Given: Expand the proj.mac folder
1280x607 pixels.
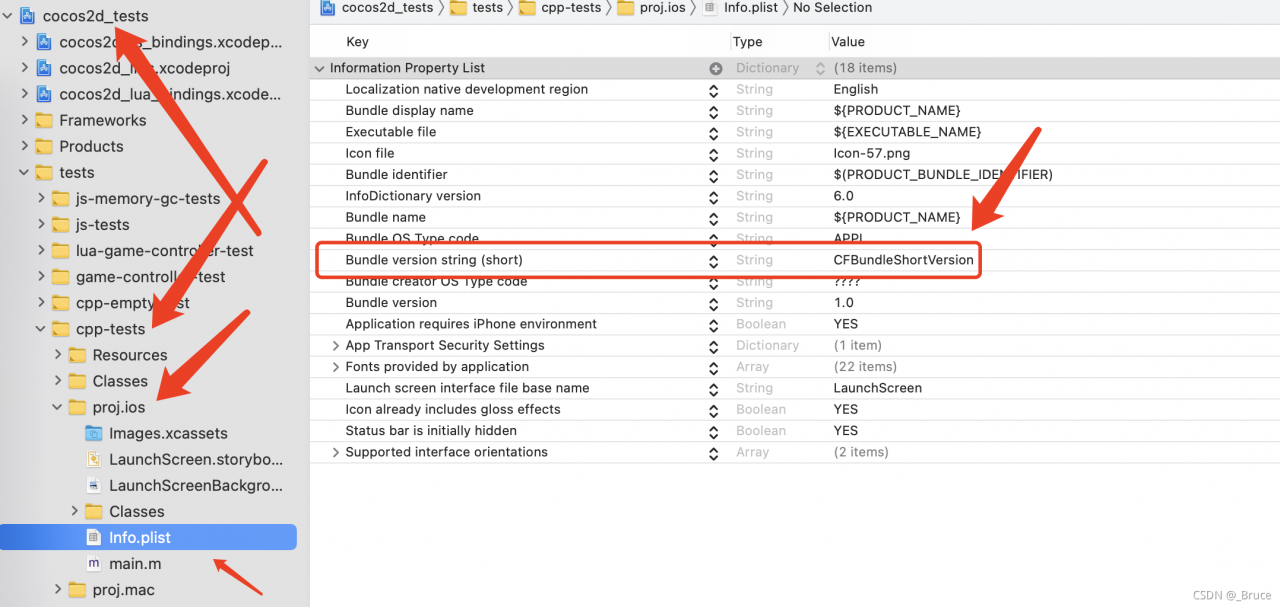Looking at the screenshot, I should tap(58, 590).
